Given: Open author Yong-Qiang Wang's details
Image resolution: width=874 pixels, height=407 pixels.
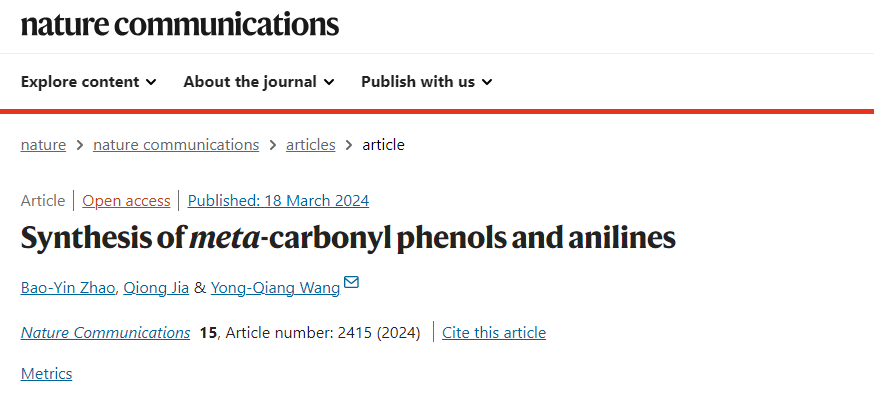Looking at the screenshot, I should click(x=275, y=288).
